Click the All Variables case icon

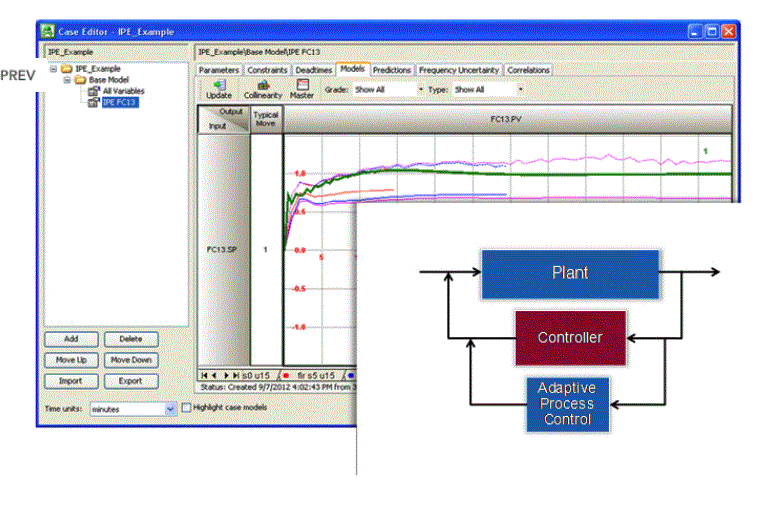(94, 91)
